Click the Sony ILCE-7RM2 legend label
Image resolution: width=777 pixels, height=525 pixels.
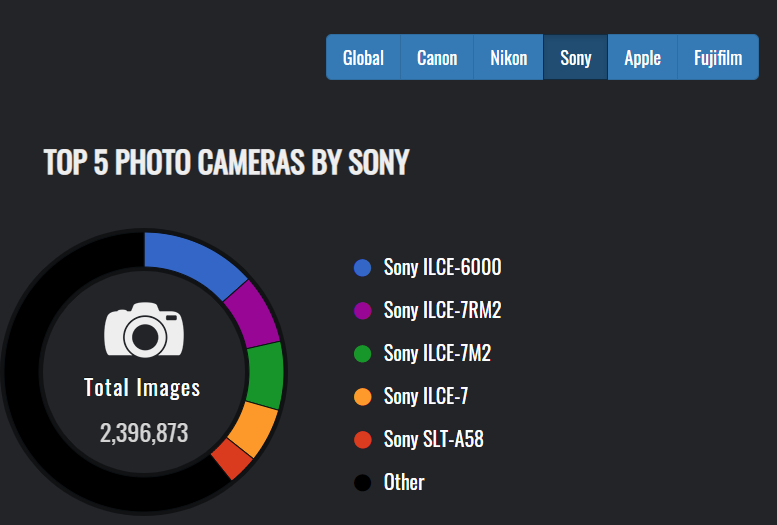pyautogui.click(x=443, y=311)
